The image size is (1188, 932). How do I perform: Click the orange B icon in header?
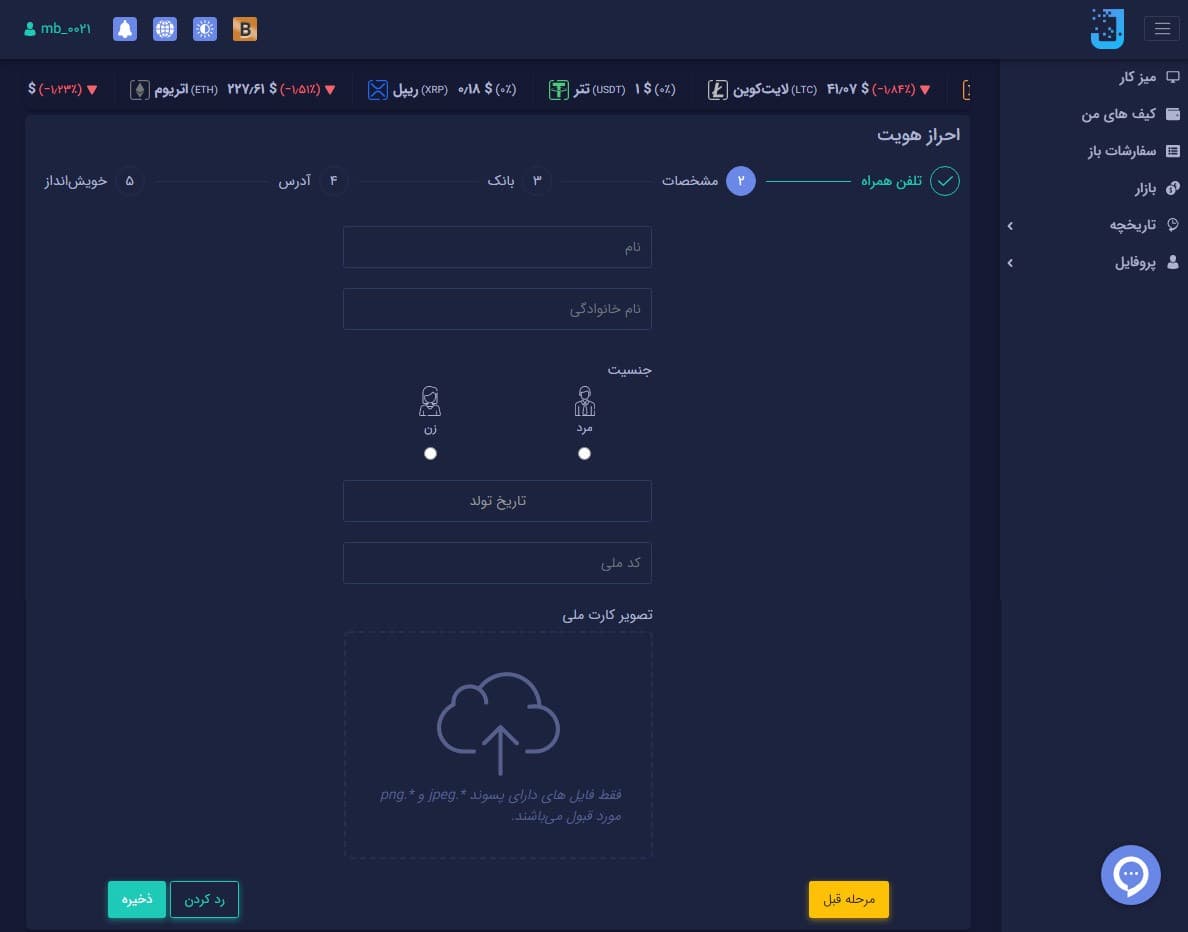coord(245,29)
